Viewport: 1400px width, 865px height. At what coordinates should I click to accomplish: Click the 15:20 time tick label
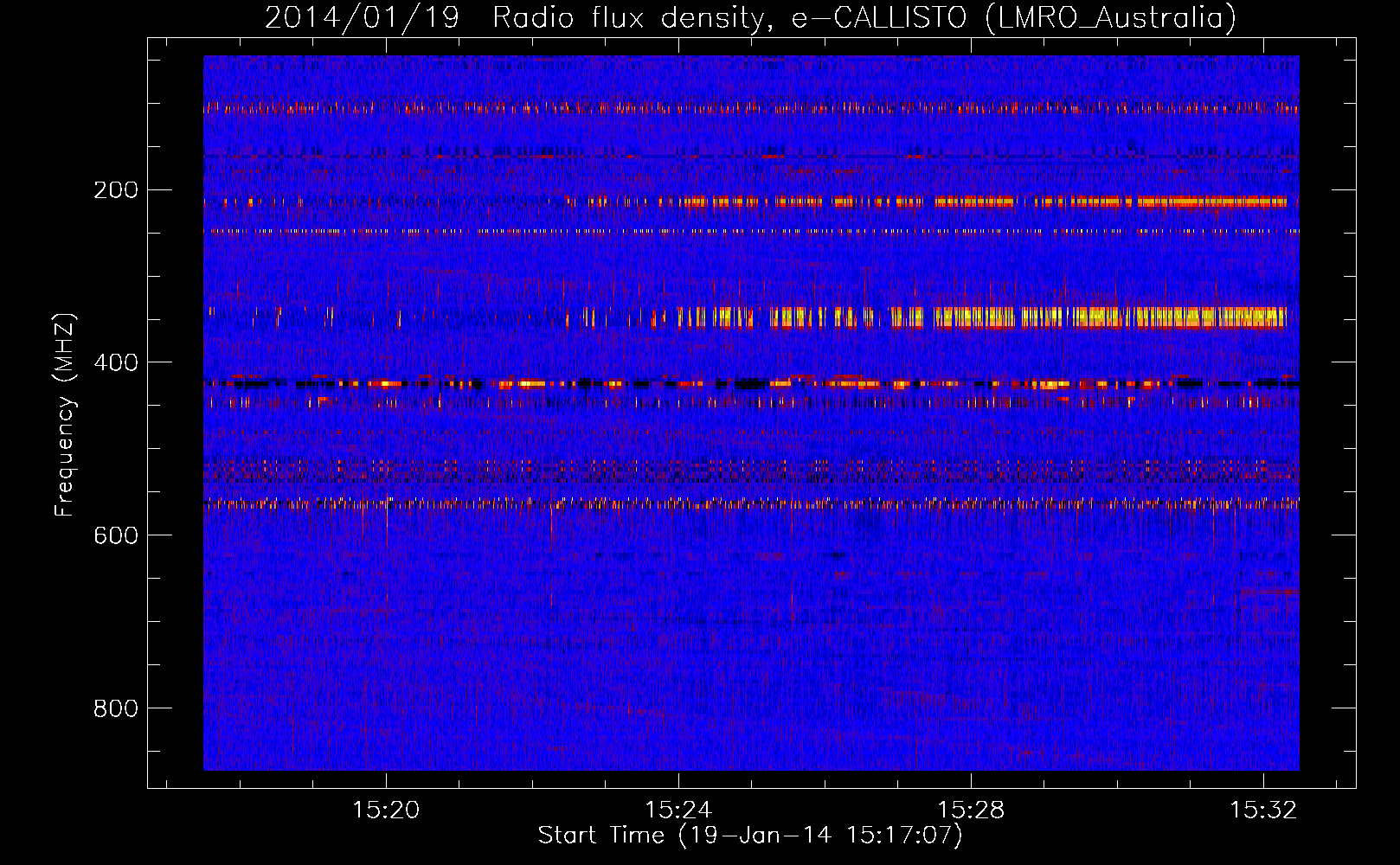(x=386, y=810)
